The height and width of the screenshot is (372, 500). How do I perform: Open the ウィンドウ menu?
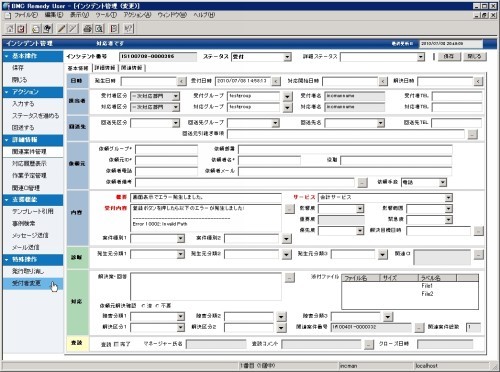(172, 15)
